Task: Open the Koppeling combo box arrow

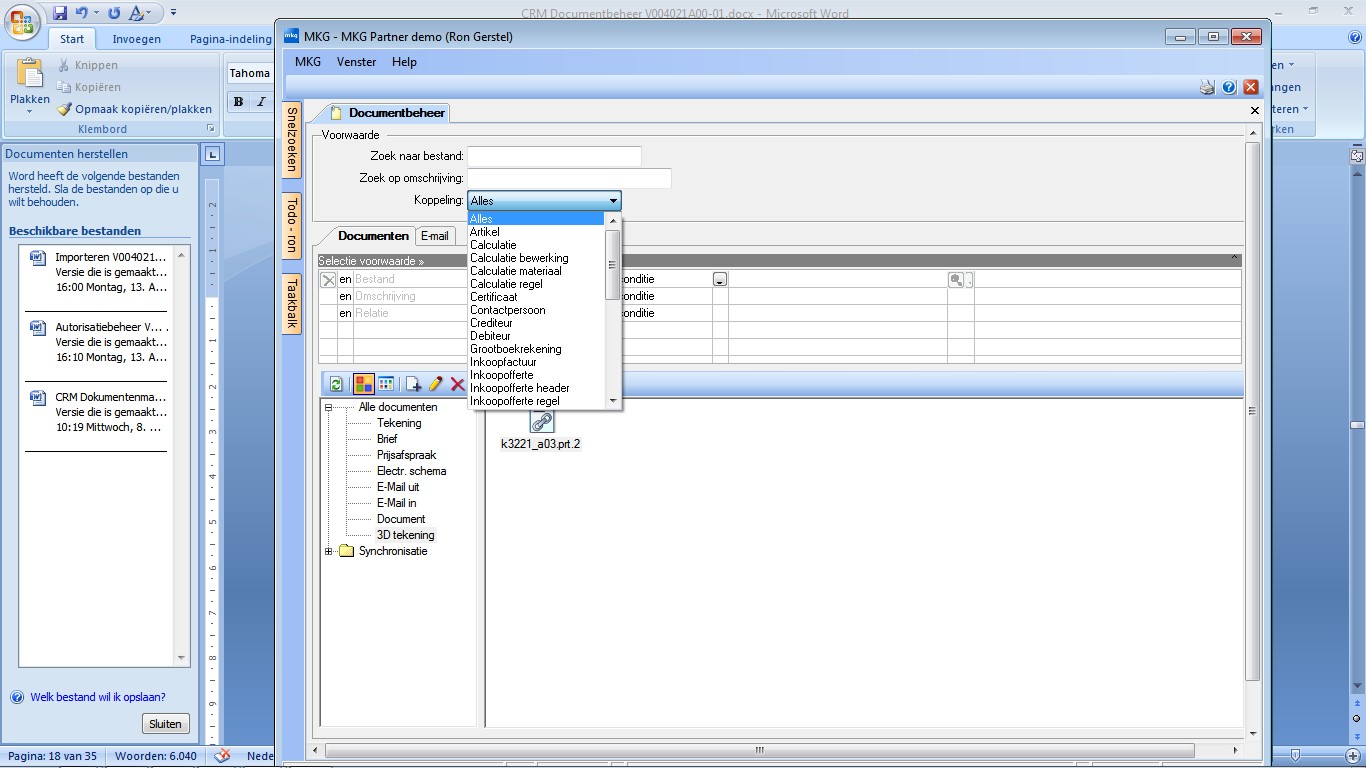Action: [x=613, y=201]
